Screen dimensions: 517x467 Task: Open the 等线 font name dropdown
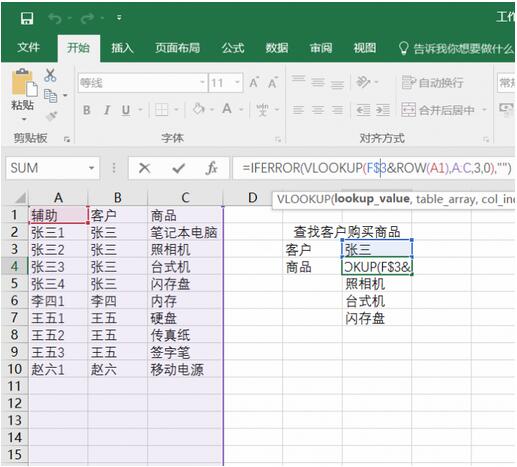pyautogui.click(x=202, y=82)
